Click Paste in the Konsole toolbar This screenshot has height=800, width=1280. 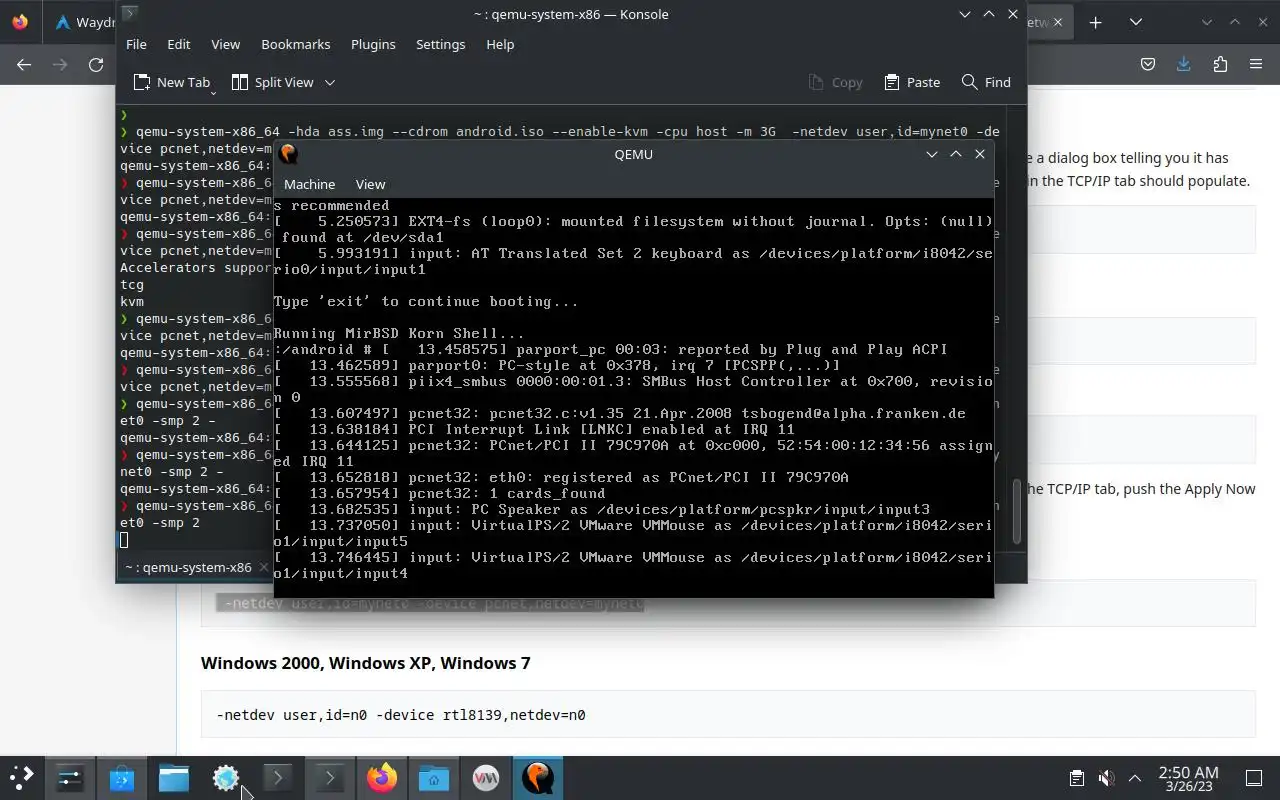(912, 82)
